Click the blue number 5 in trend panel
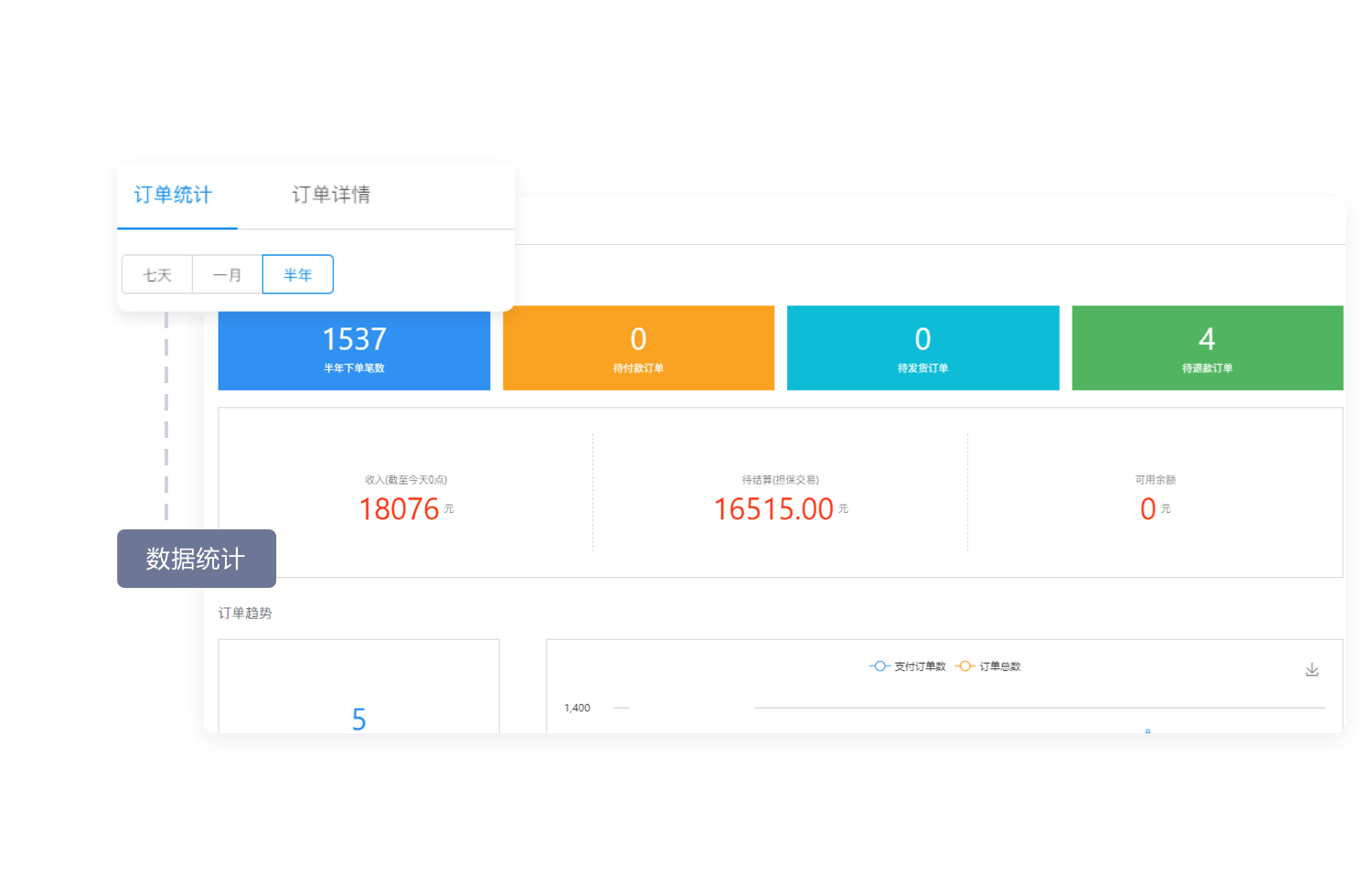 point(359,720)
